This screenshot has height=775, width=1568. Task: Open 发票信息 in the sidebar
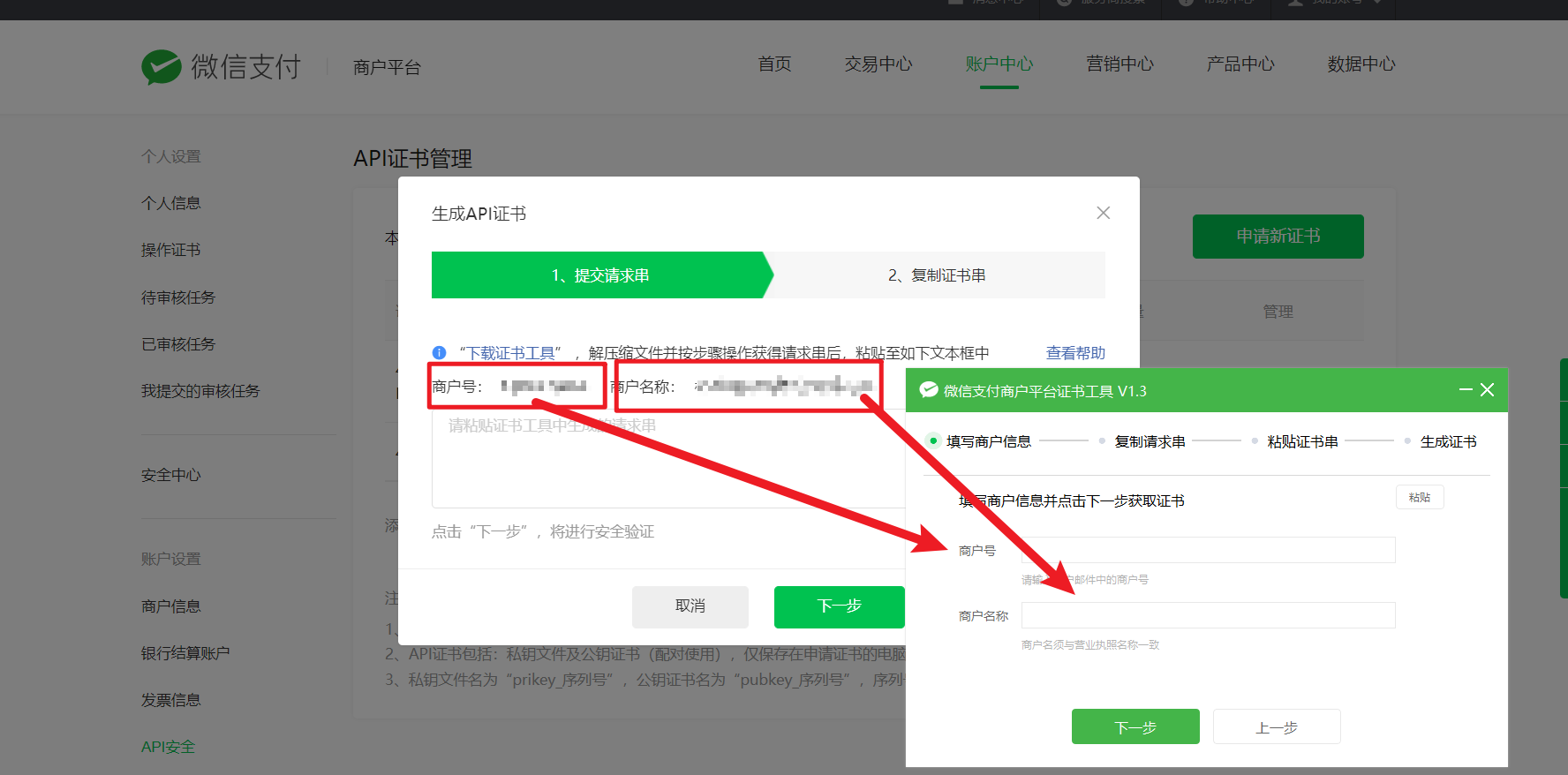(171, 700)
